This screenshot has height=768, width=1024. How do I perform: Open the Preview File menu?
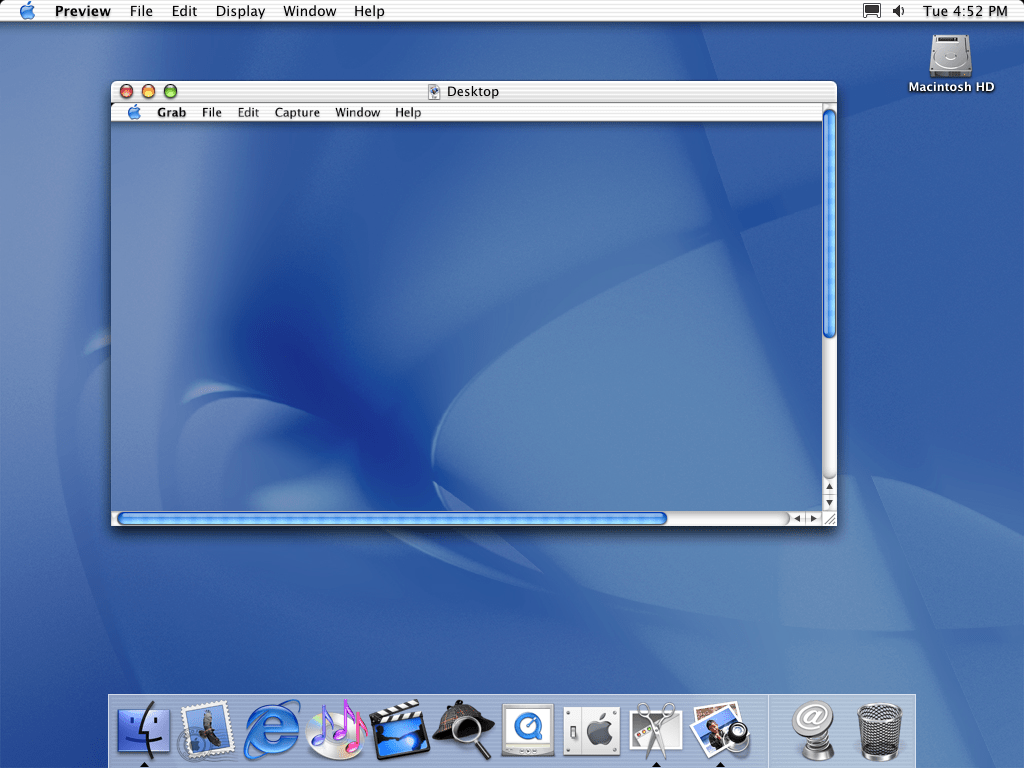click(x=141, y=11)
